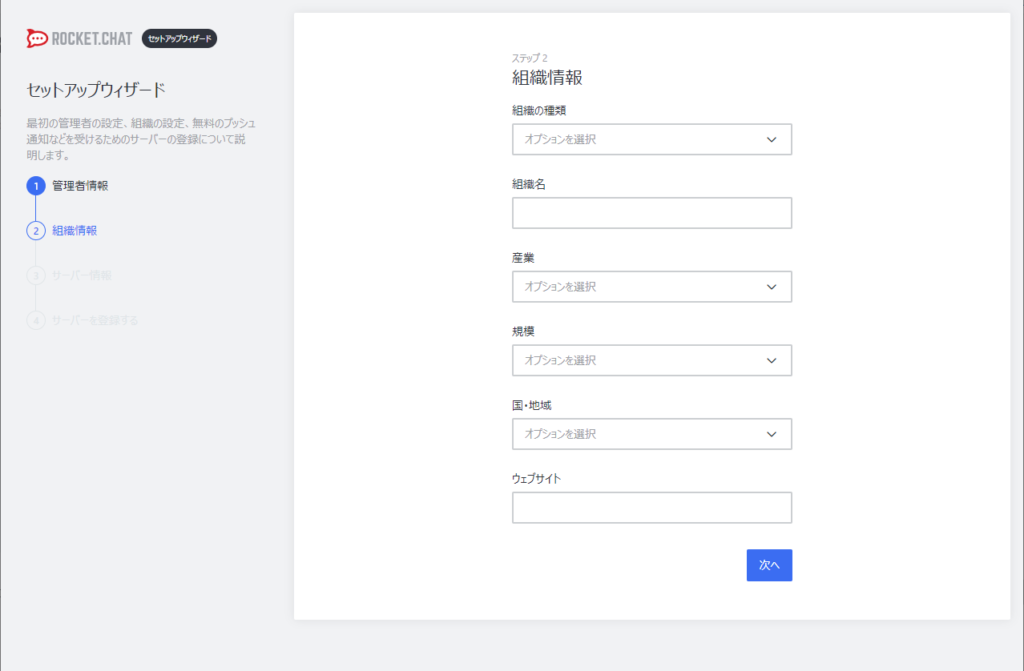Open the 国・地域 country selector

[x=652, y=434]
